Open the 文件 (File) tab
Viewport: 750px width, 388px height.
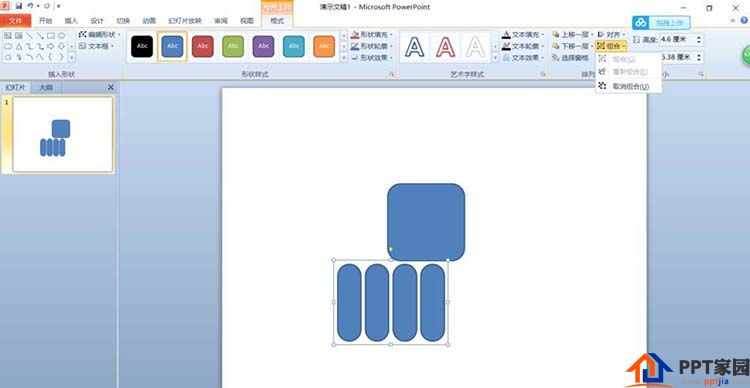point(16,21)
